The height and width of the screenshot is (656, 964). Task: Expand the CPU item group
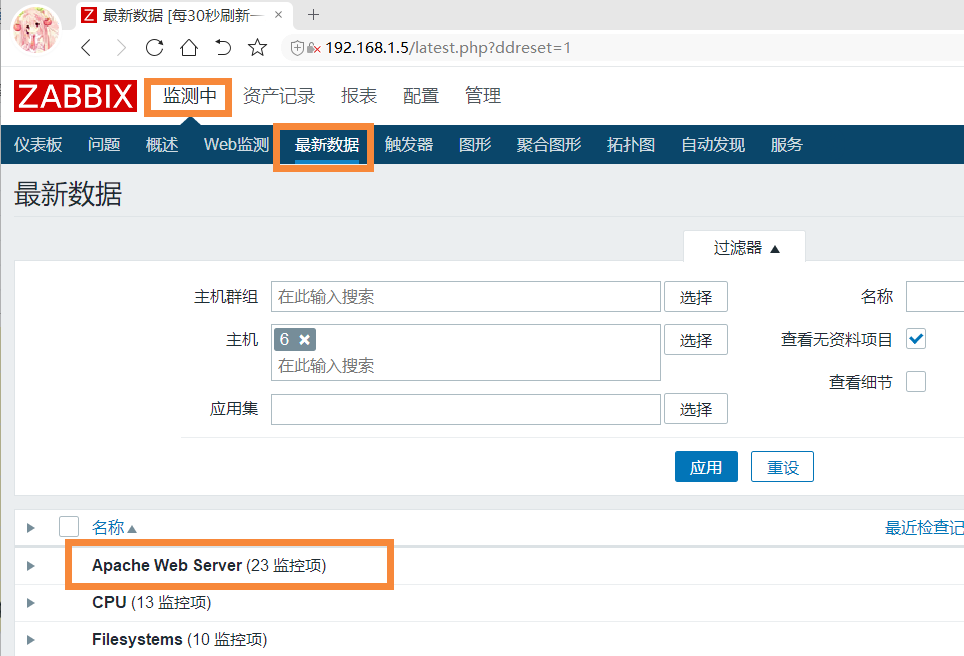(31, 603)
